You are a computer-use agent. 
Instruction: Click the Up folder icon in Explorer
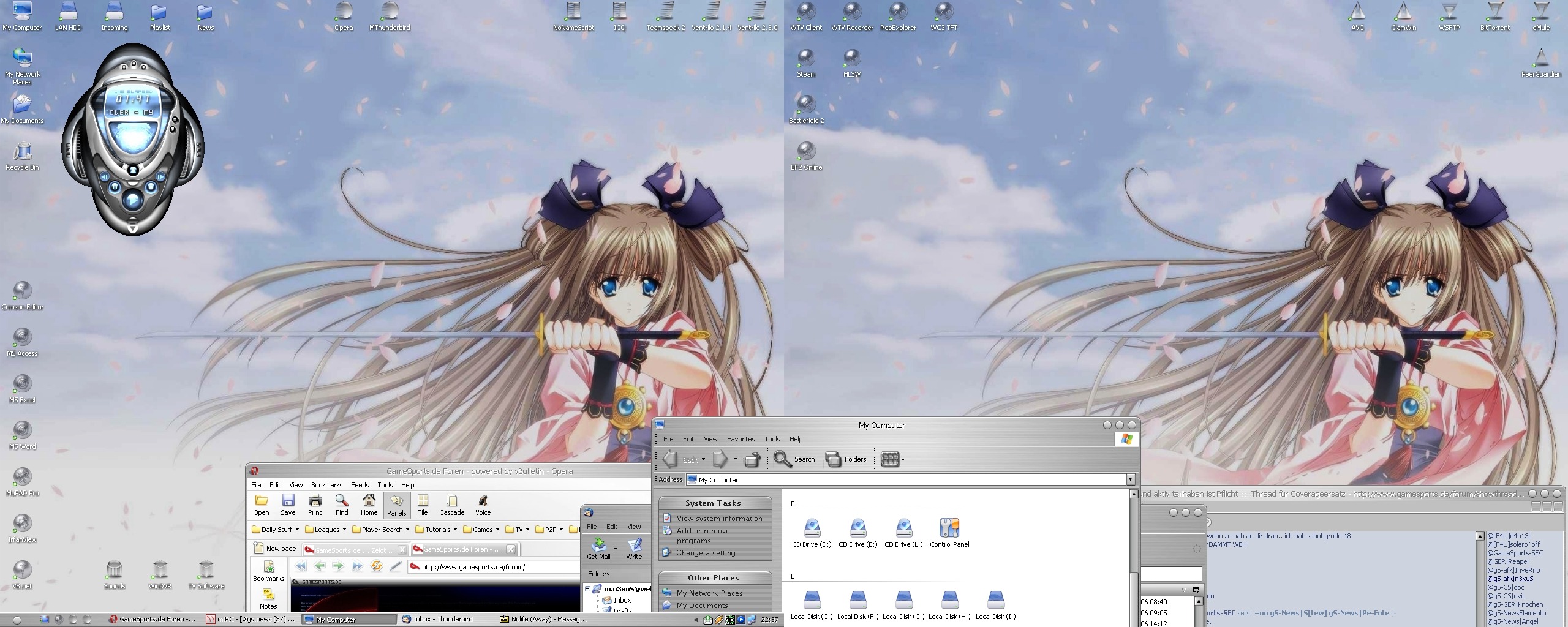[x=752, y=459]
